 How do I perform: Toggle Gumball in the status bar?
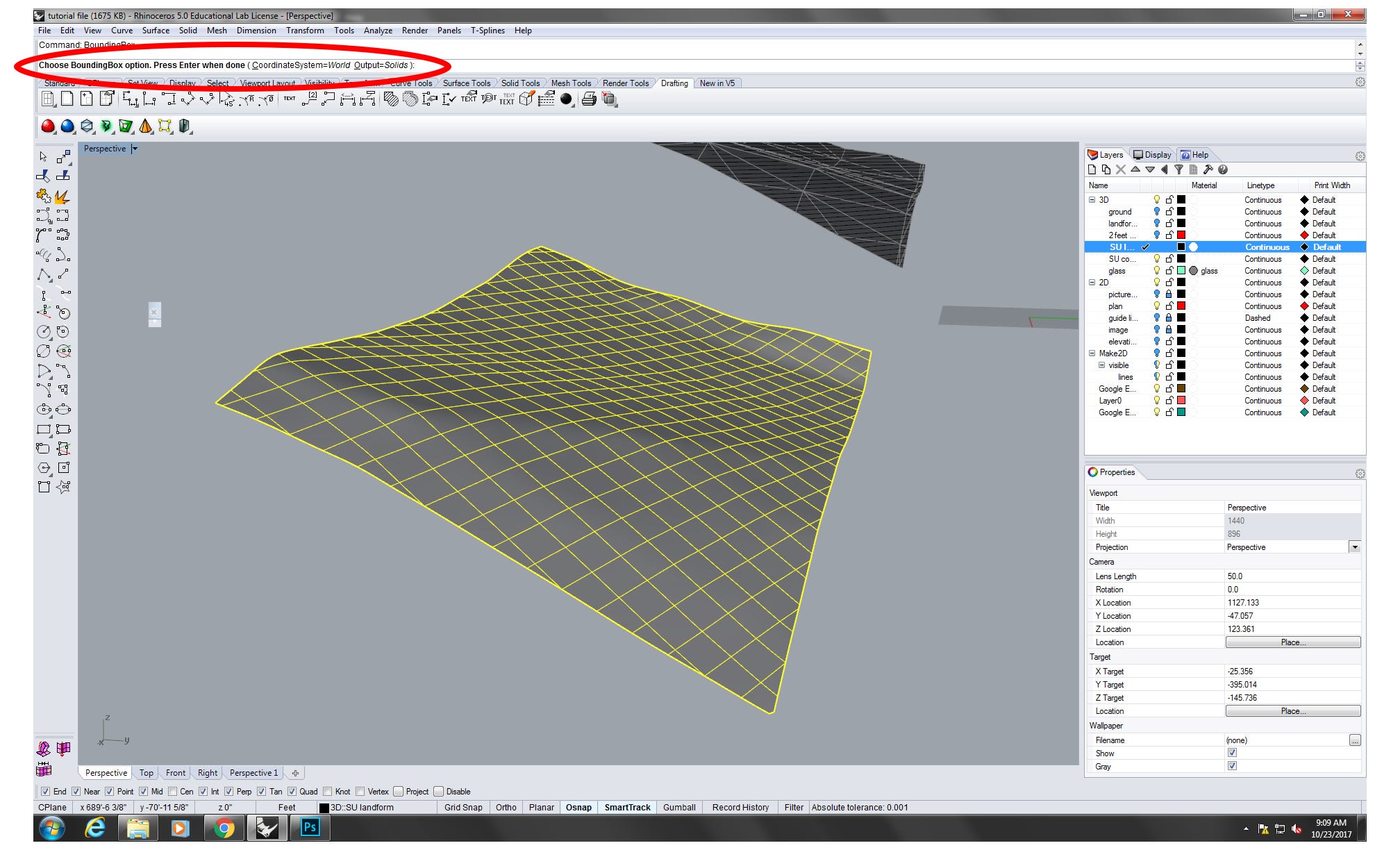(679, 808)
